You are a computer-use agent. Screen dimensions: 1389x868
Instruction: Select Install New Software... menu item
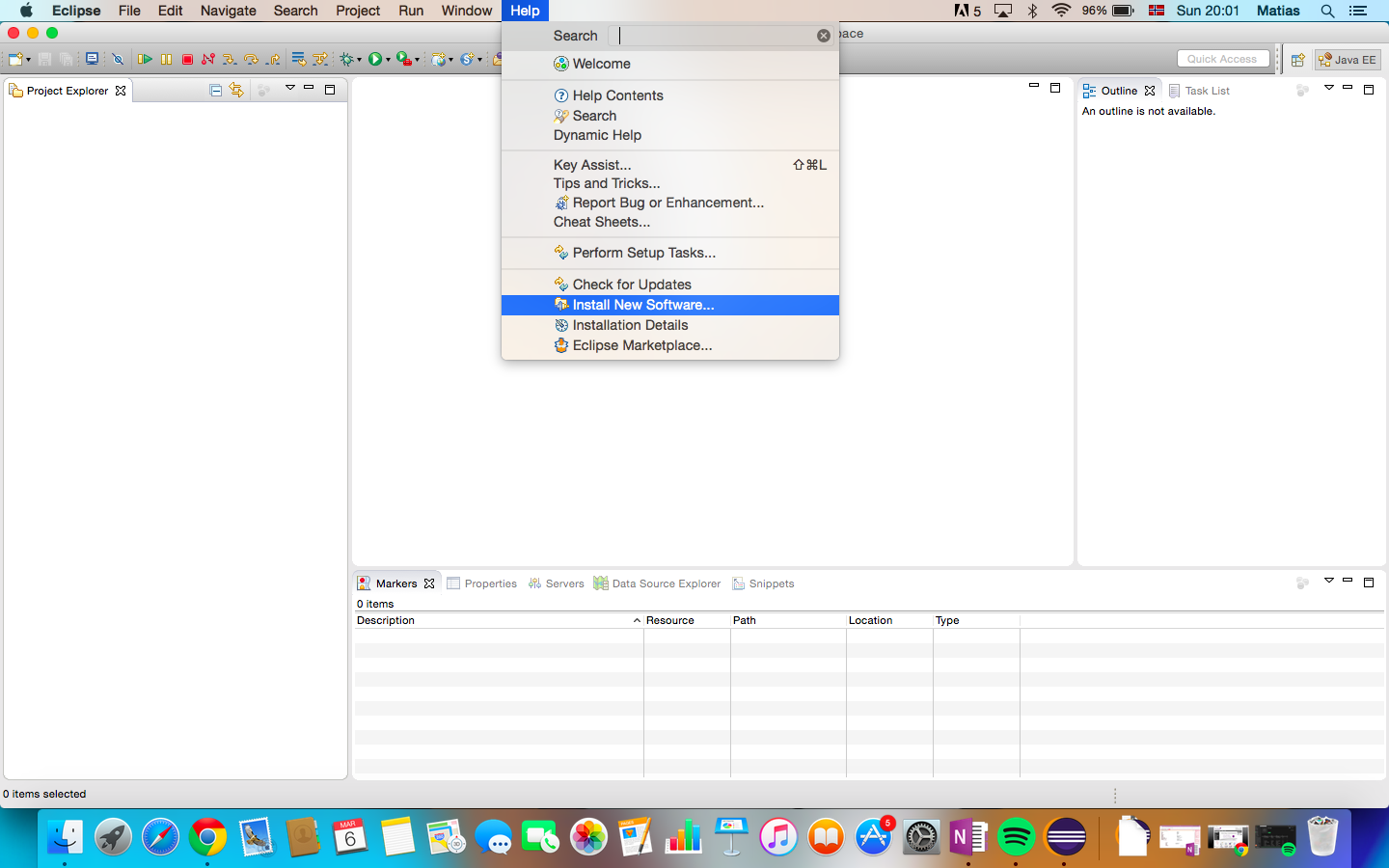click(670, 305)
